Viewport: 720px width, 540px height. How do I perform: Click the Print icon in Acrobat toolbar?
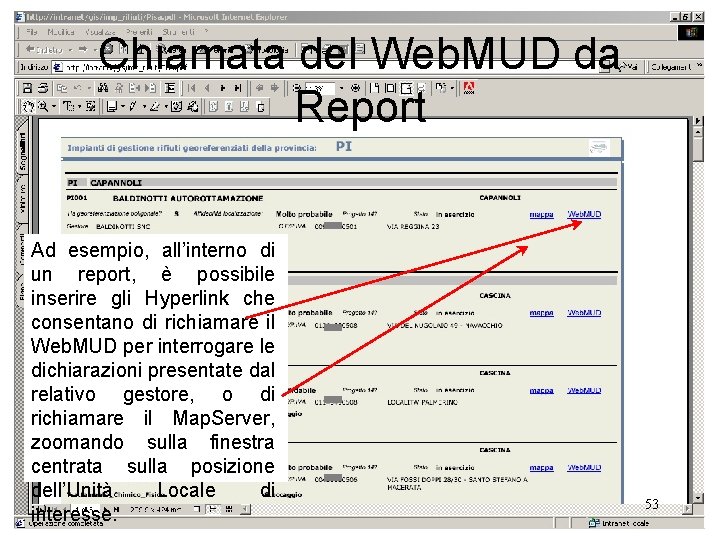43,88
